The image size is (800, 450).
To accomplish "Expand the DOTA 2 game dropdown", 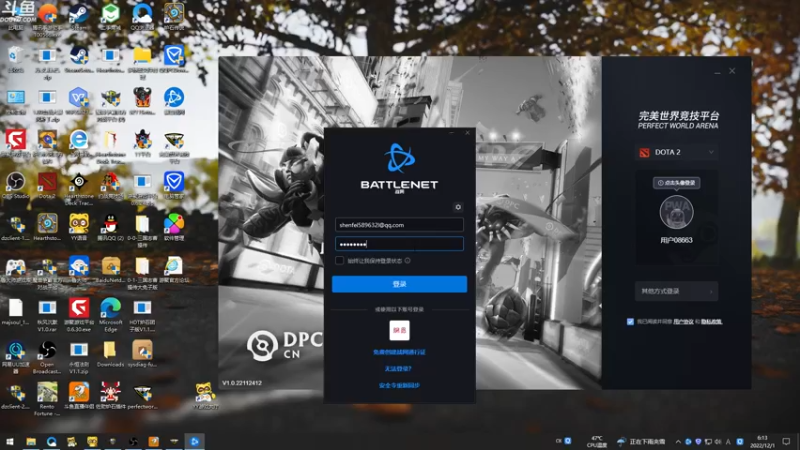I will tap(676, 152).
